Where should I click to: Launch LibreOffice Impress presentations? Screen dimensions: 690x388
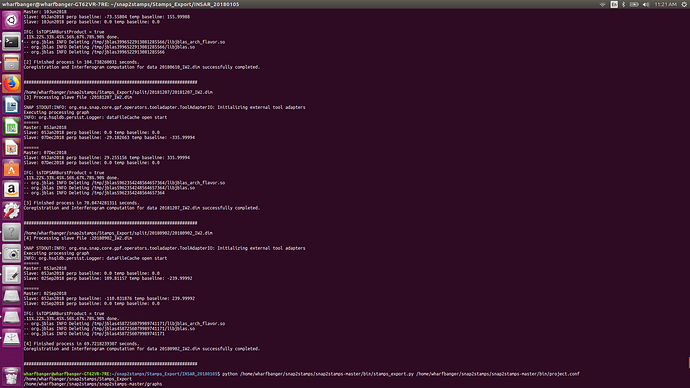11,147
